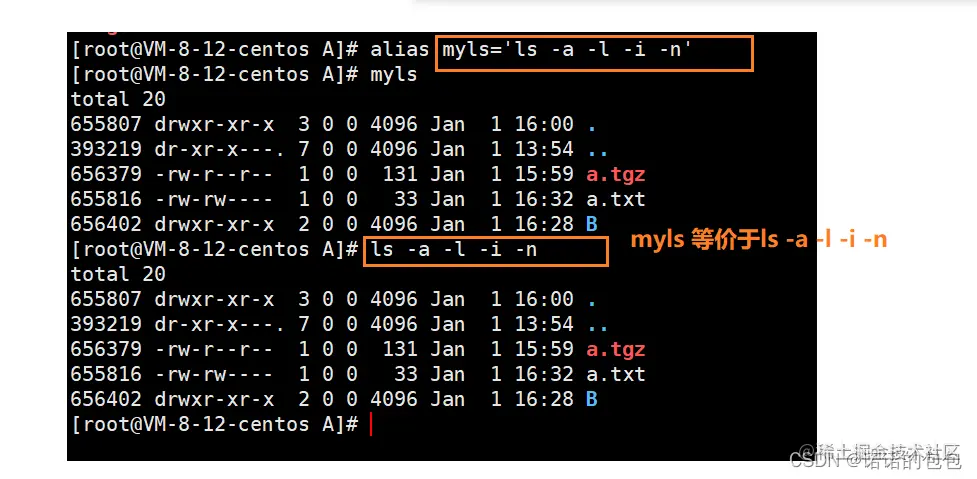The width and height of the screenshot is (977, 479).
Task: Click the file size 33 in the myls output
Action: coord(405,199)
